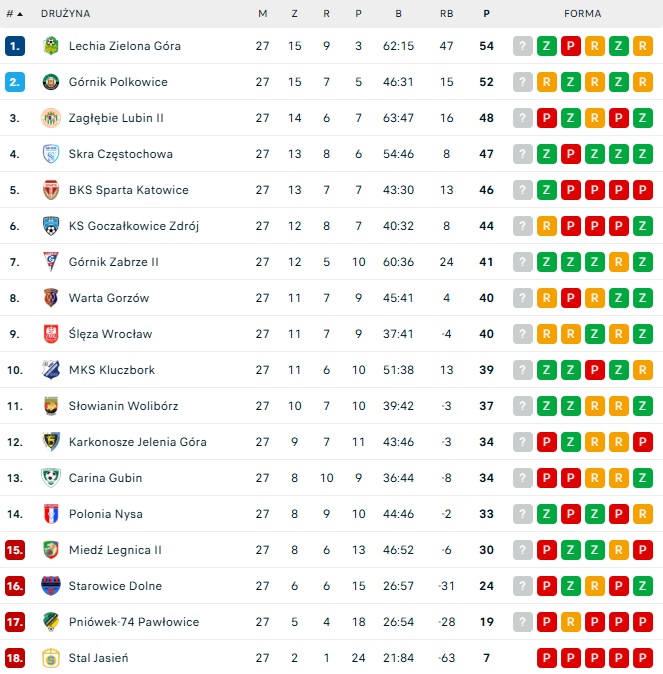Click the Stal Jasień club logo

51,658
